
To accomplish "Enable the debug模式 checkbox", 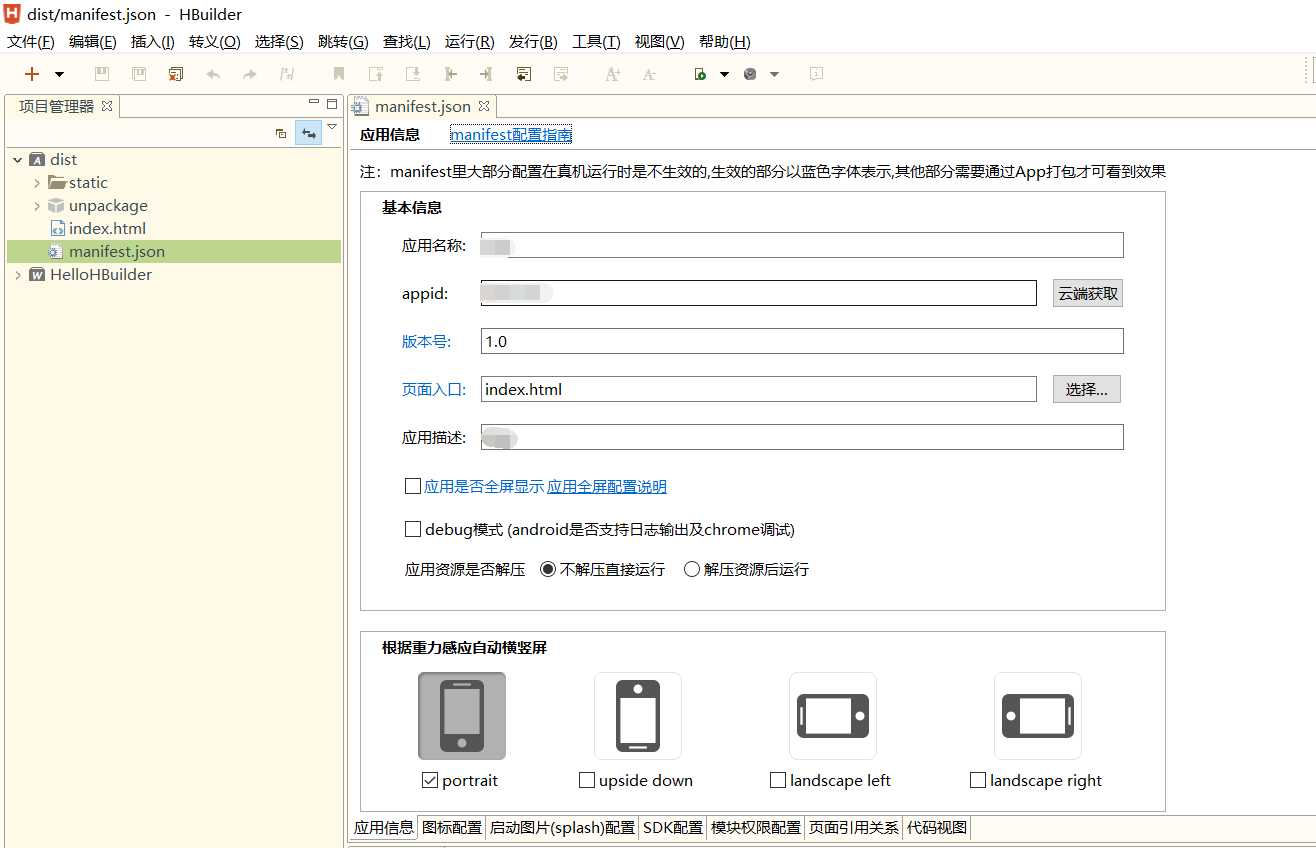I will click(x=413, y=529).
